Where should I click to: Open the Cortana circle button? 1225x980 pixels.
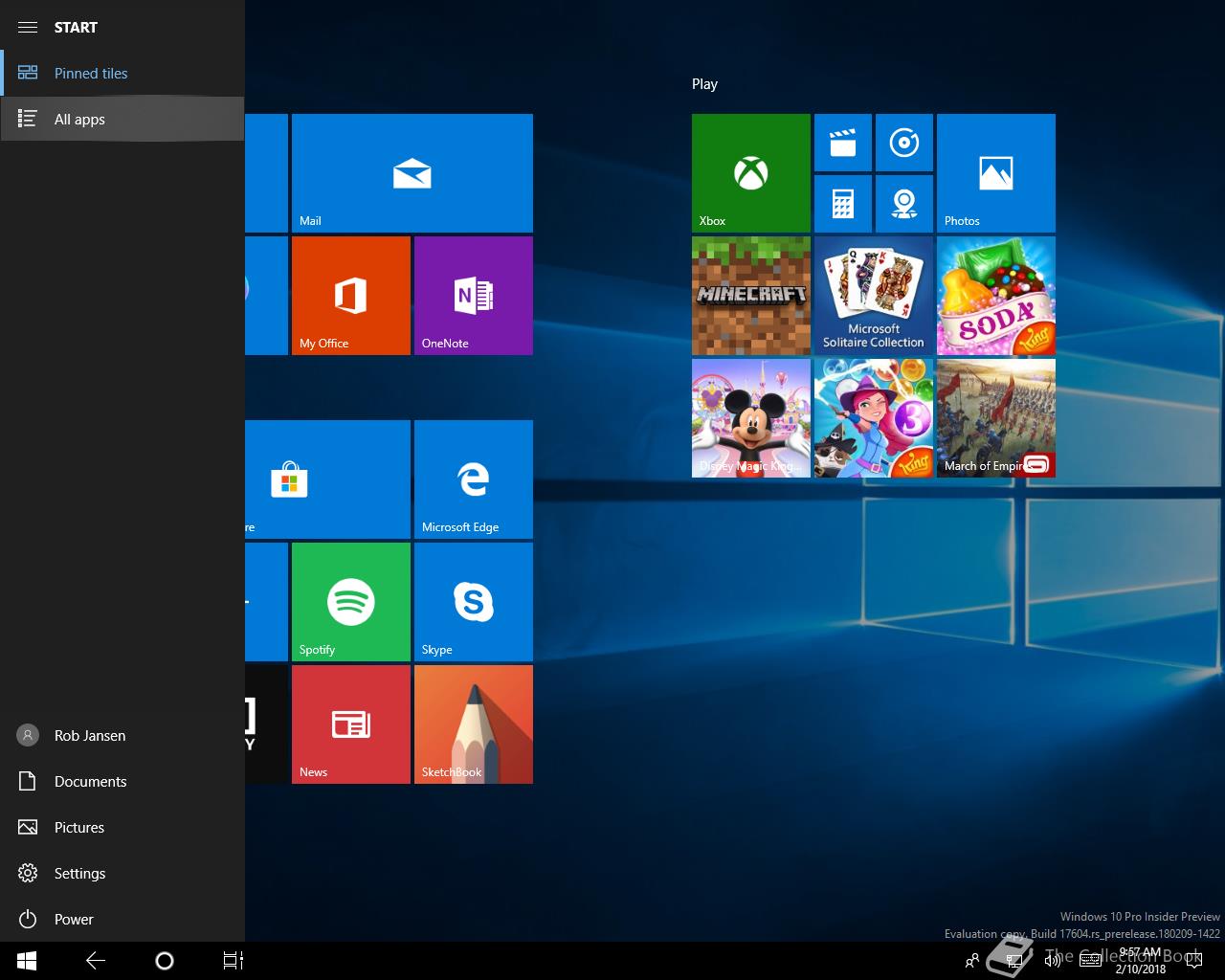click(164, 961)
